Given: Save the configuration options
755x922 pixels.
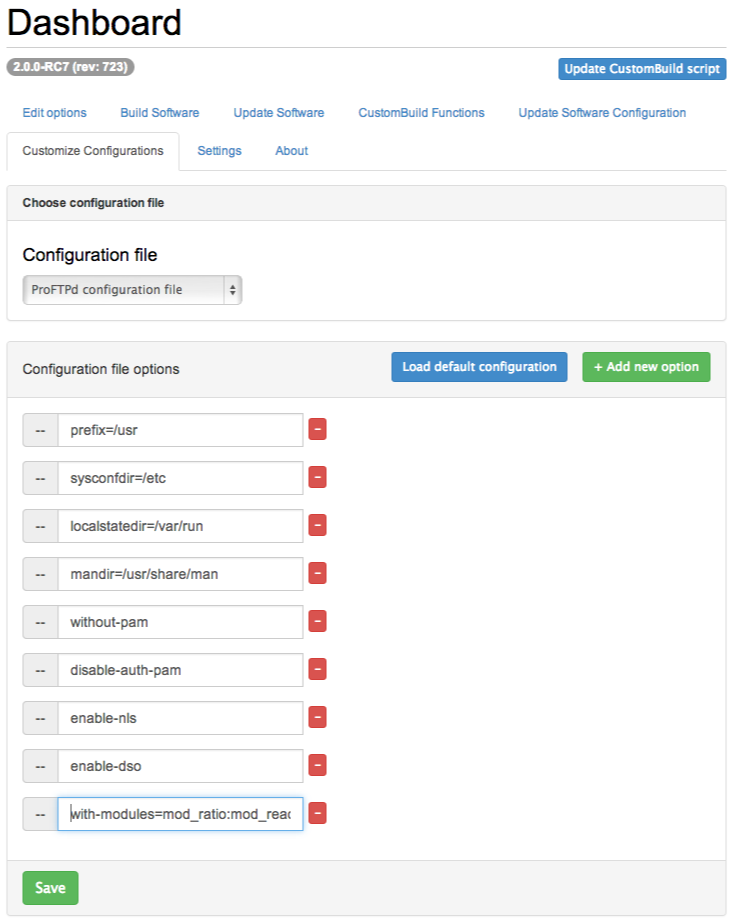Looking at the screenshot, I should point(50,888).
